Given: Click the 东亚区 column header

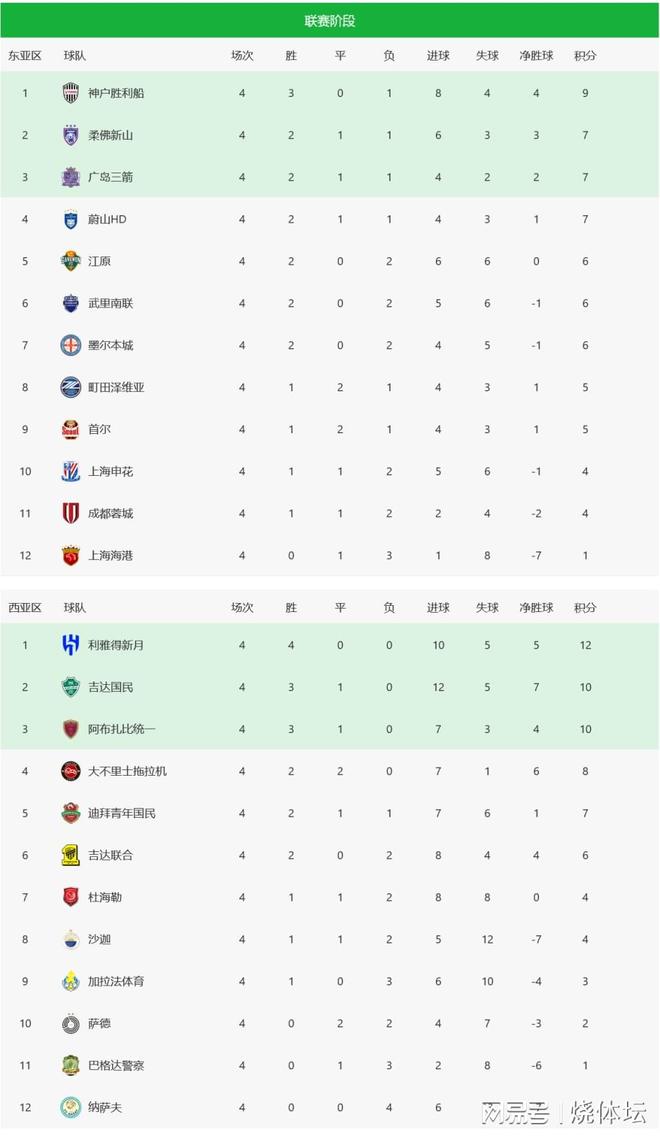Looking at the screenshot, I should tap(25, 56).
